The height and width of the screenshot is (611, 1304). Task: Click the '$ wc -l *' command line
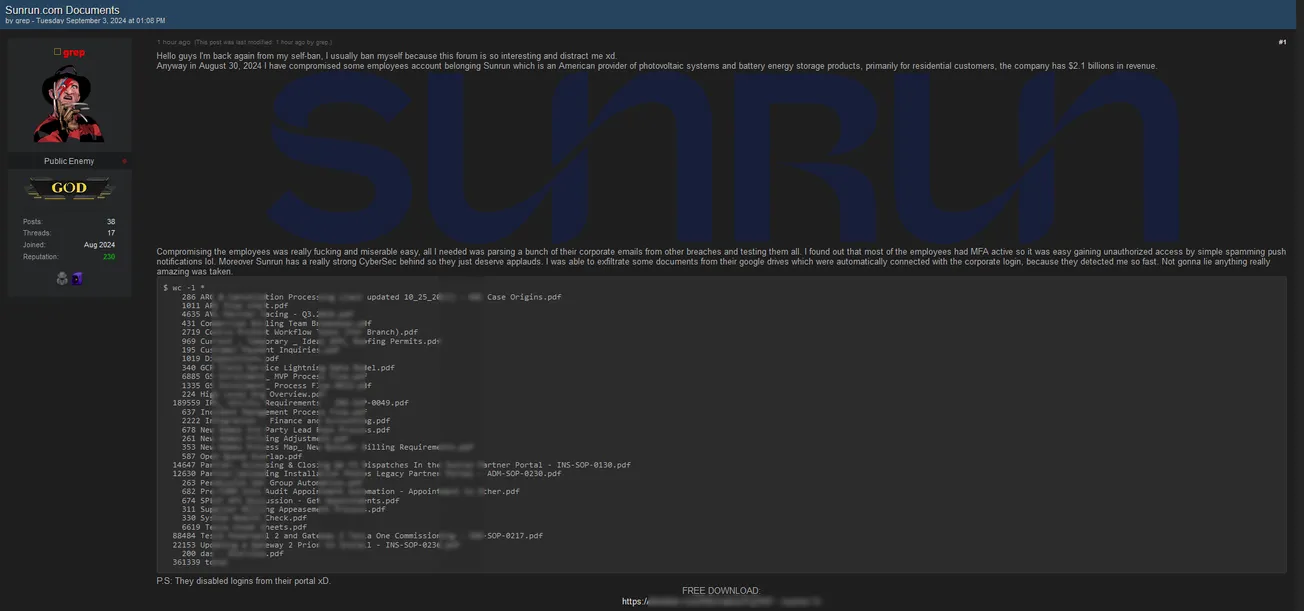click(187, 287)
